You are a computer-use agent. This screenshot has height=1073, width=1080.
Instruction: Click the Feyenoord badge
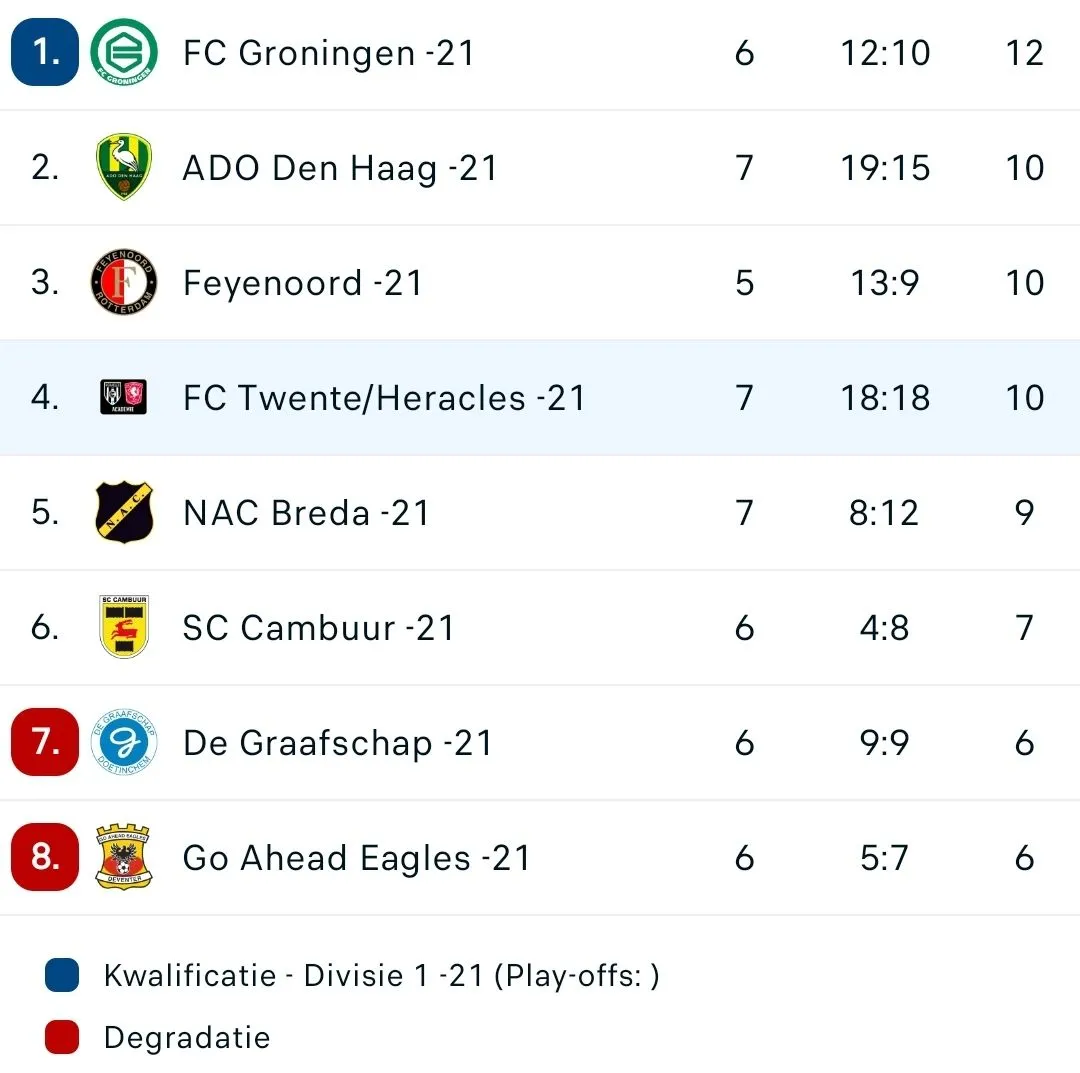click(124, 282)
